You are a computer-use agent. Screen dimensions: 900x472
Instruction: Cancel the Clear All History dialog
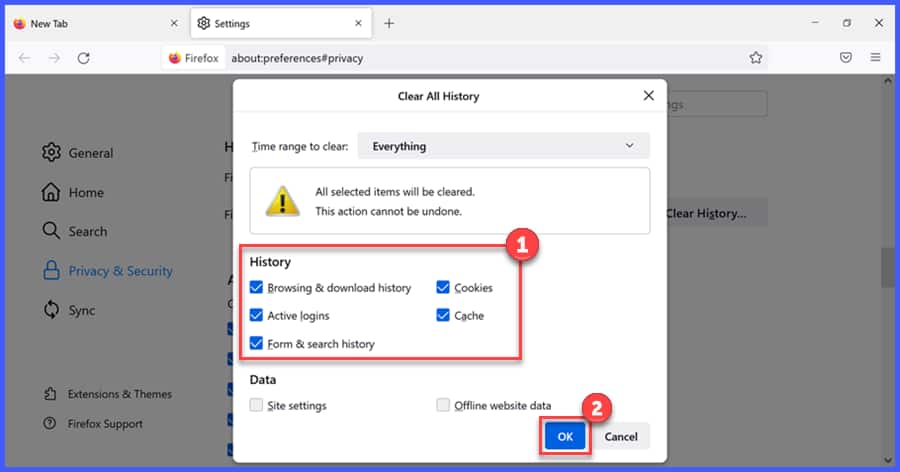point(621,437)
